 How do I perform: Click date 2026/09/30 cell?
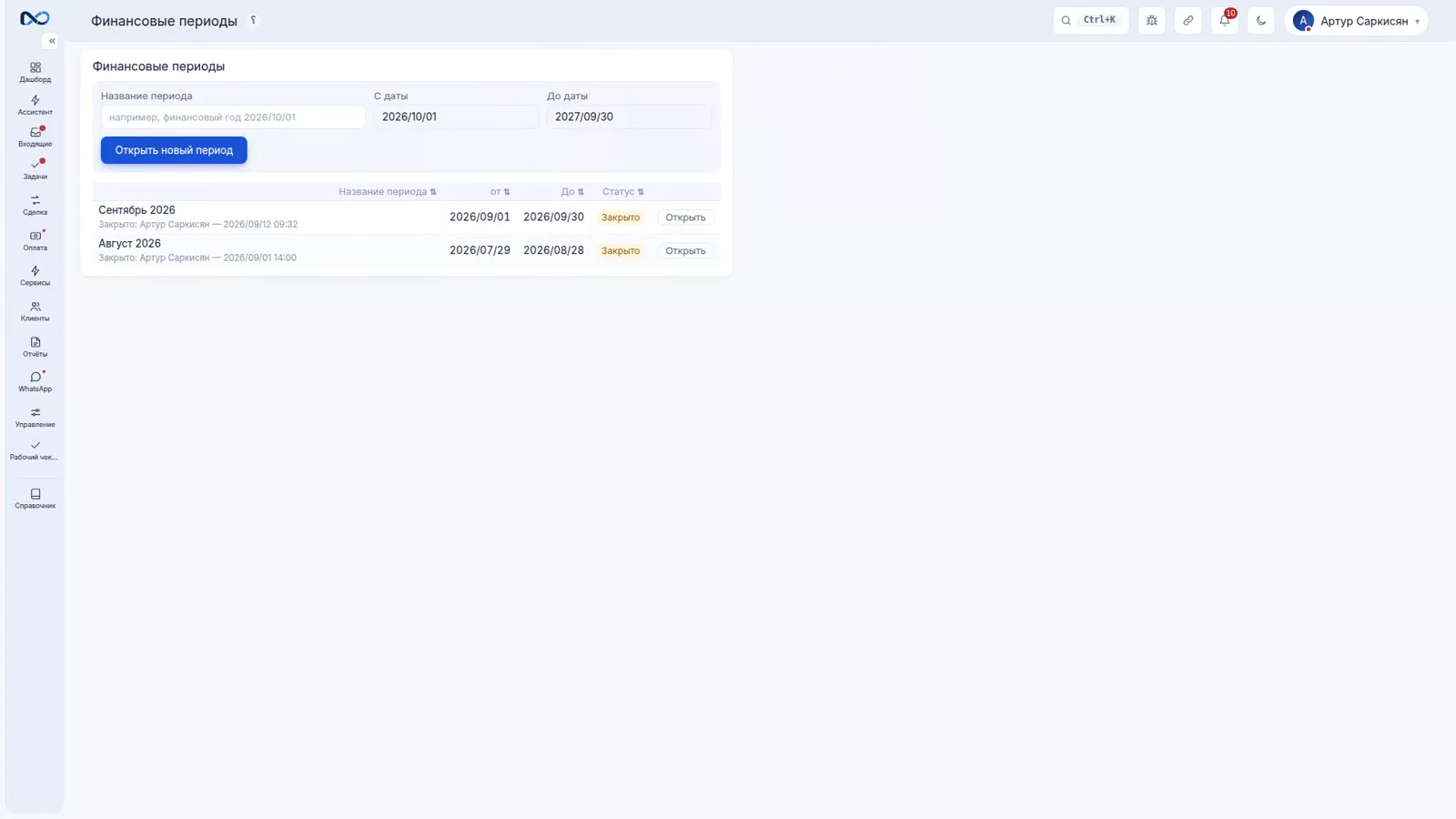click(553, 217)
